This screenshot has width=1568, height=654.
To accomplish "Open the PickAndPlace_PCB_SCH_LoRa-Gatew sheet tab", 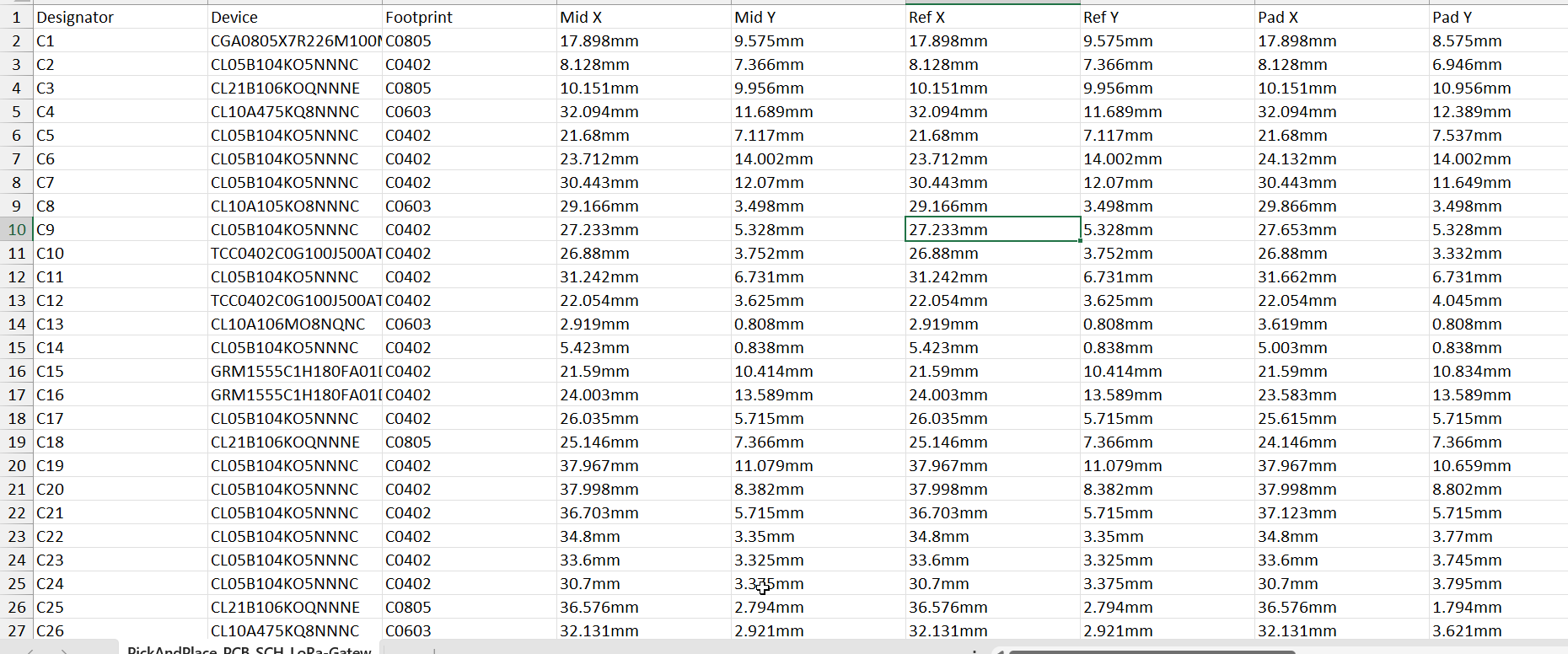I will [x=249, y=649].
